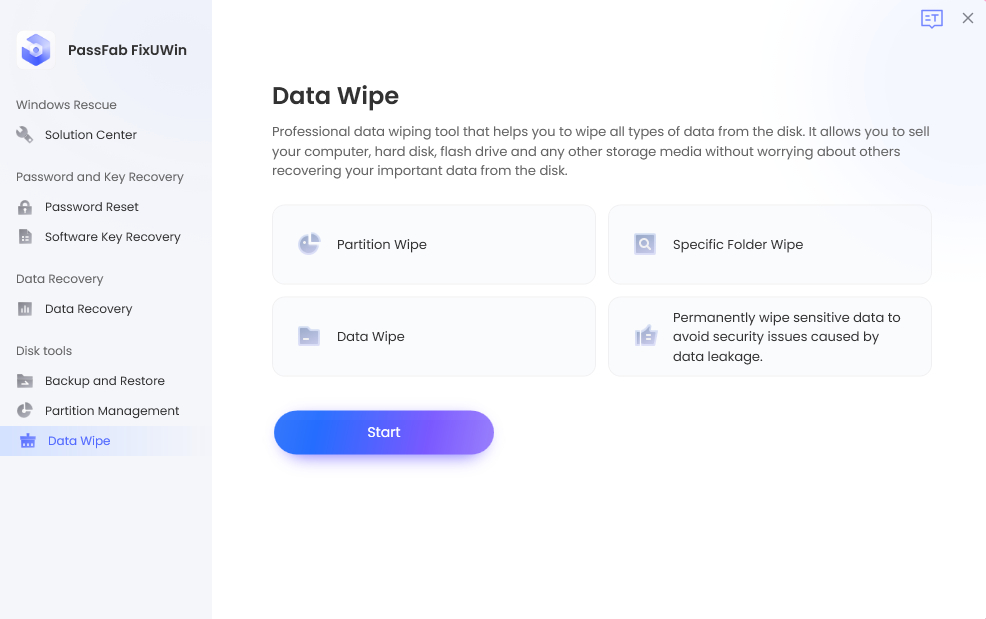Close the PassFab FixUWin window
986x619 pixels.
pyautogui.click(x=967, y=18)
